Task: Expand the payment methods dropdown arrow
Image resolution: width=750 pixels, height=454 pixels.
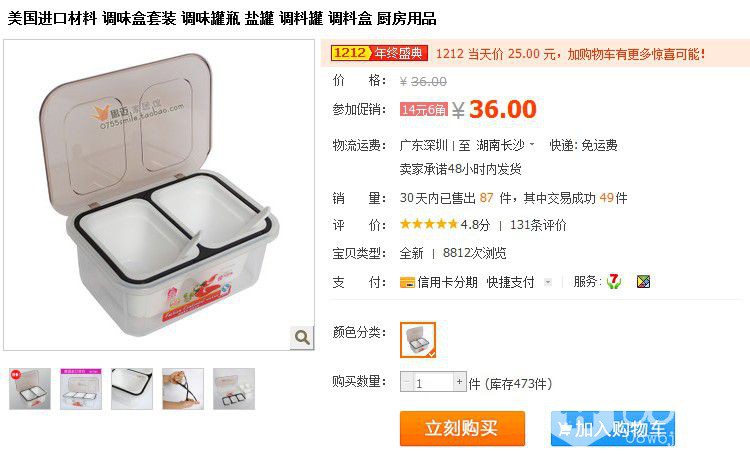Action: [548, 282]
